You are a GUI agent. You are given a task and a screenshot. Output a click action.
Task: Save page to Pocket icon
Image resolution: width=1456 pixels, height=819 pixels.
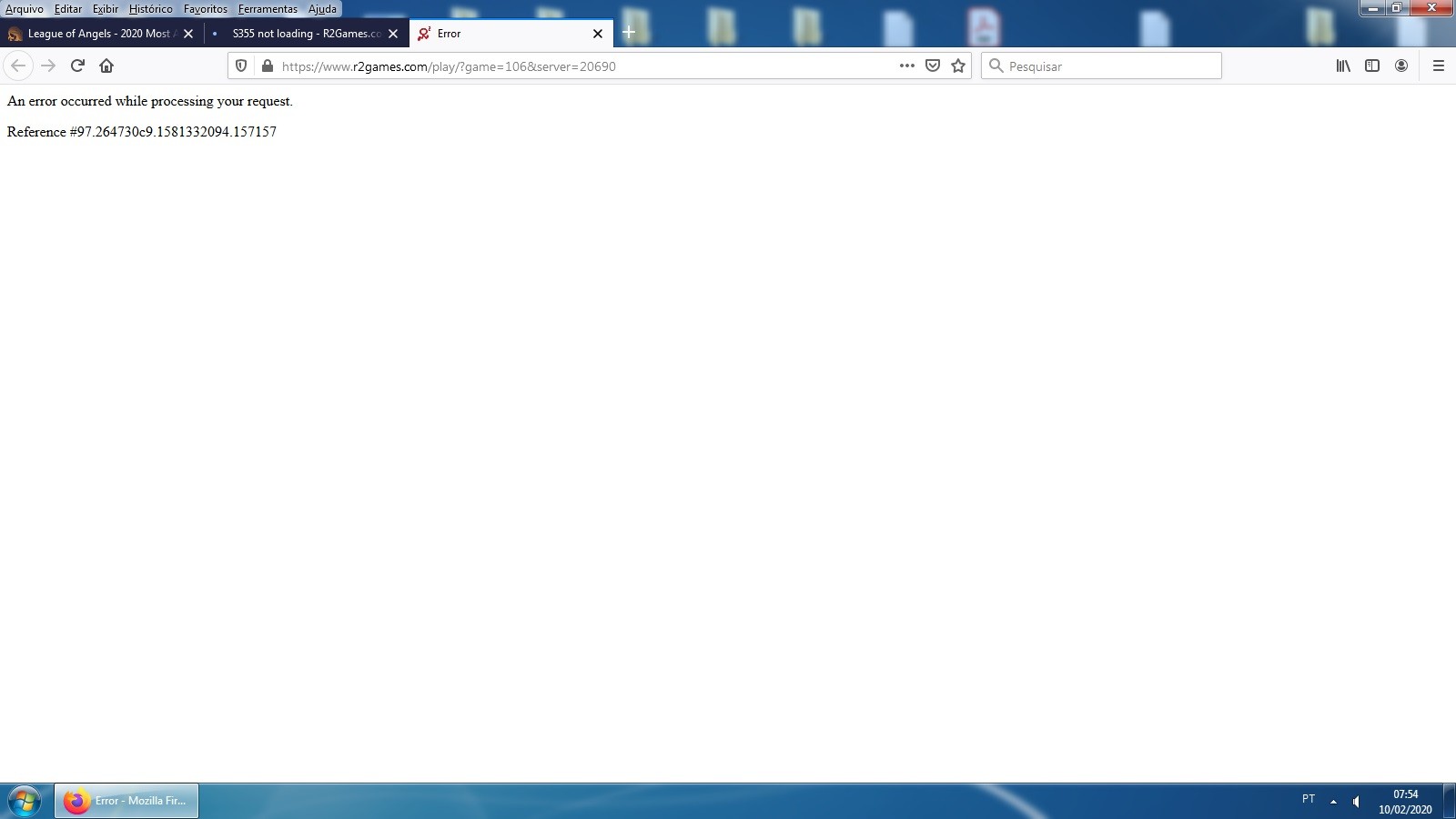tap(933, 66)
